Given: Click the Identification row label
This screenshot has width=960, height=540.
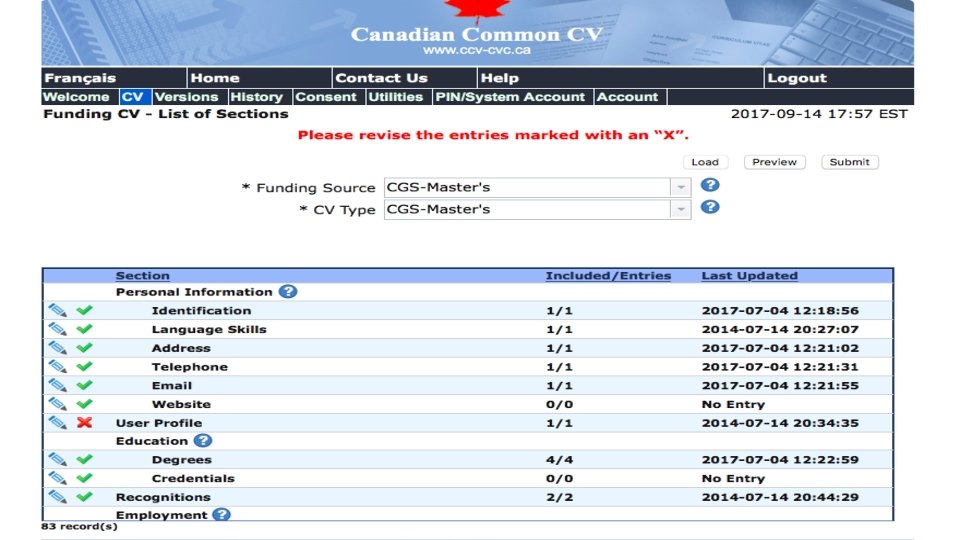Looking at the screenshot, I should click(201, 310).
